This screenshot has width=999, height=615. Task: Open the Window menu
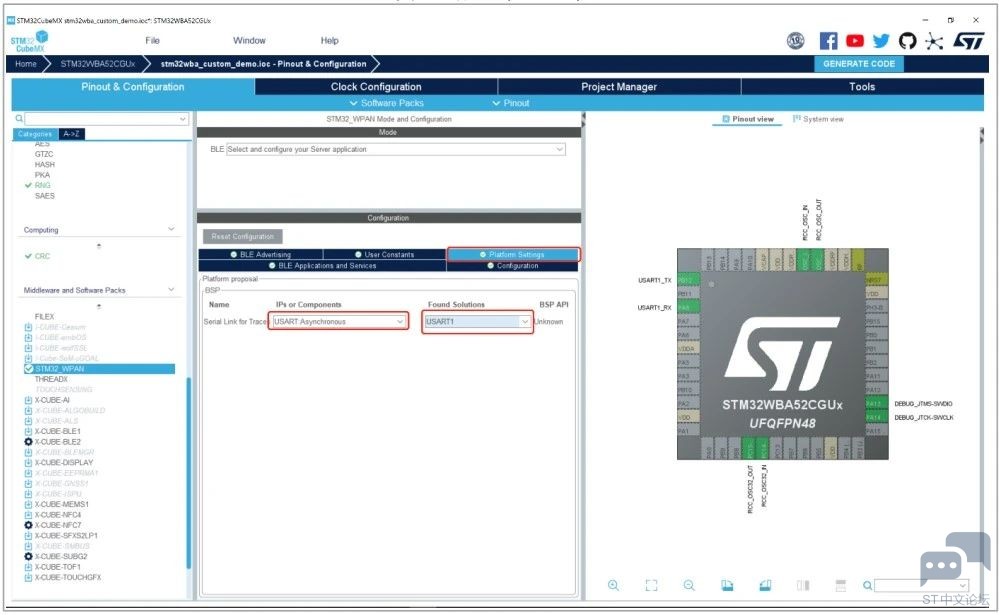tap(249, 40)
